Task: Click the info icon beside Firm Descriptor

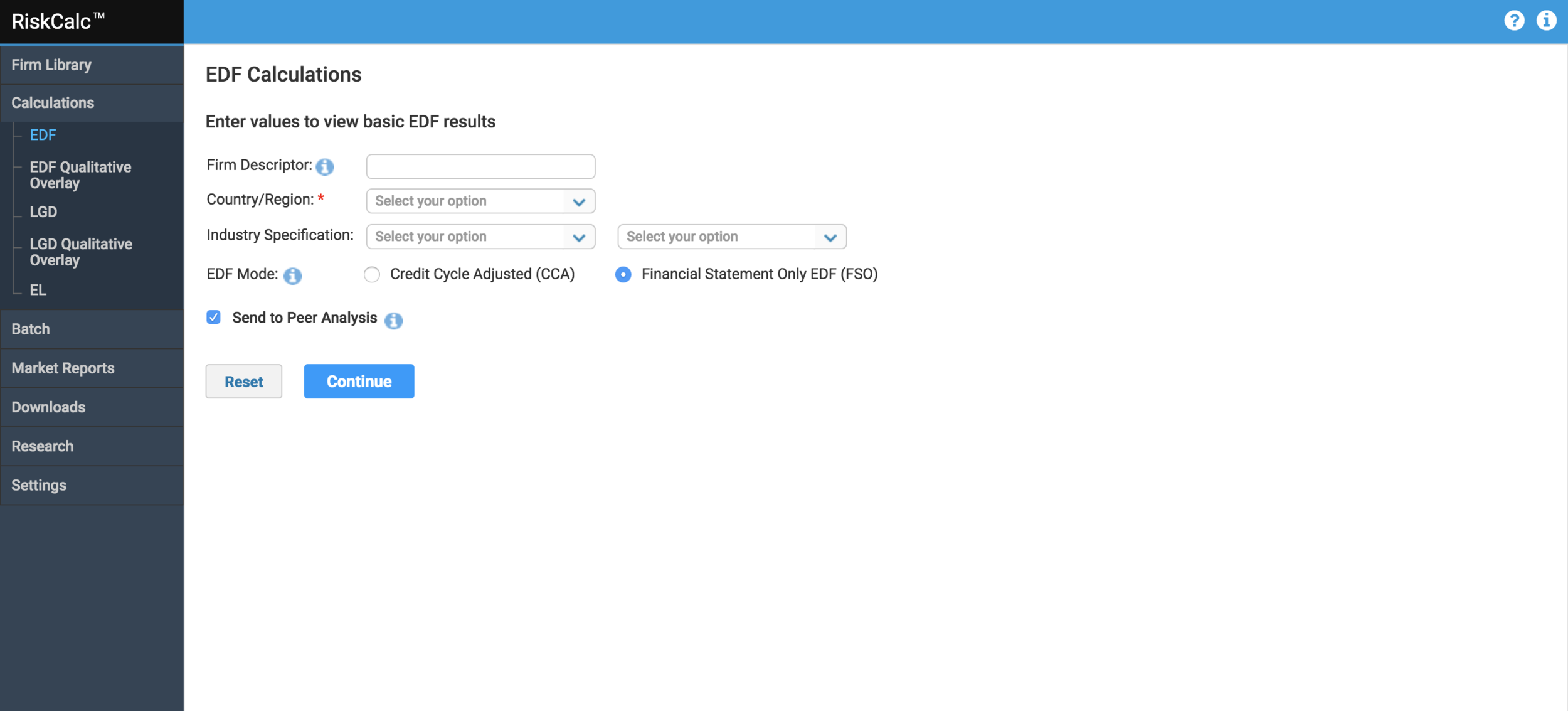Action: (x=325, y=167)
